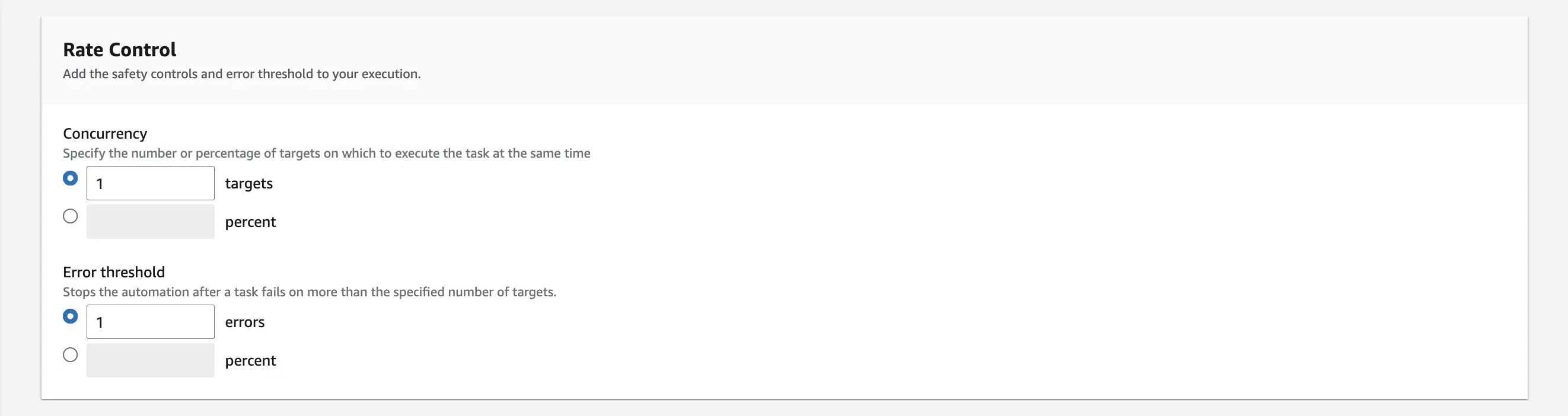Click the Concurrency section label
The image size is (1568, 416).
pos(105,133)
